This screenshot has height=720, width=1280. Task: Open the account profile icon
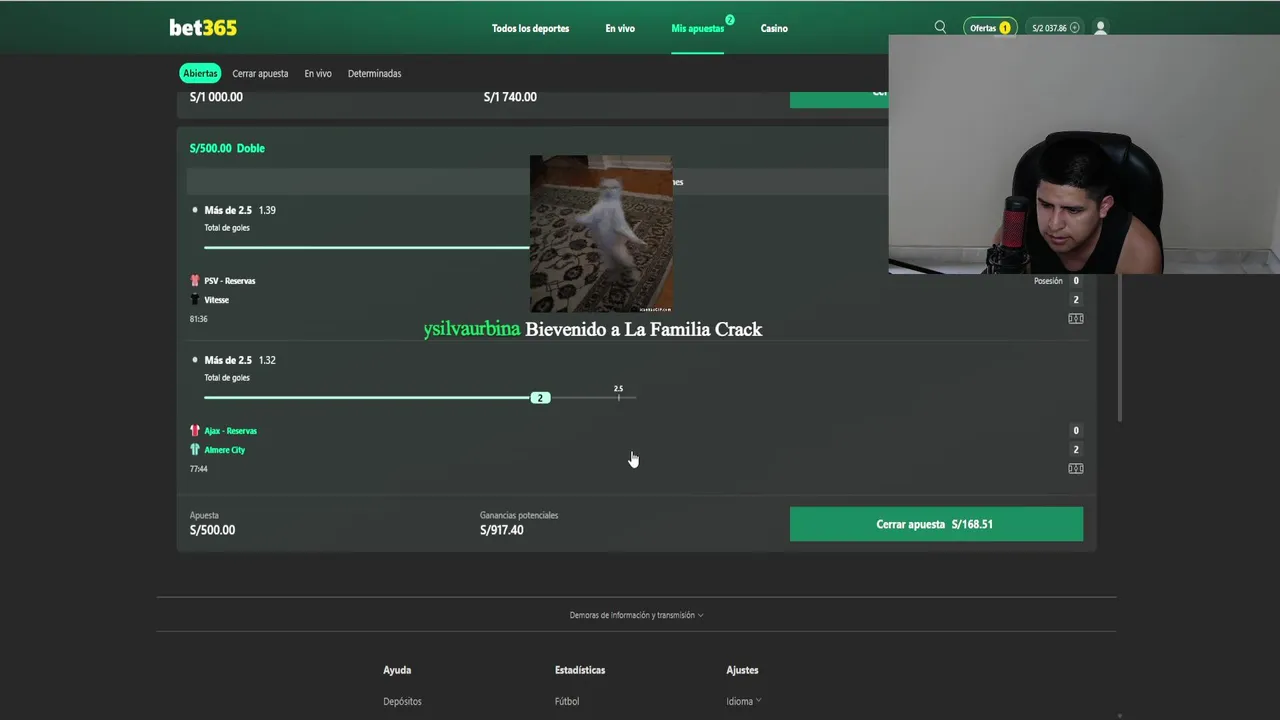pos(1100,28)
